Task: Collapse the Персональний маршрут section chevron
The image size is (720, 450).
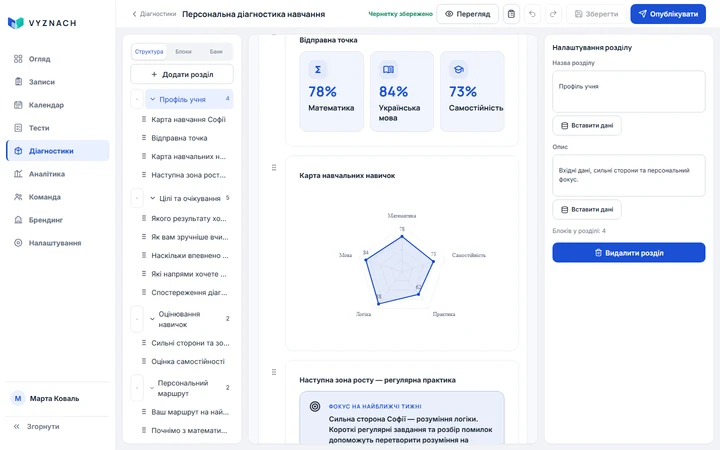Action: [152, 388]
